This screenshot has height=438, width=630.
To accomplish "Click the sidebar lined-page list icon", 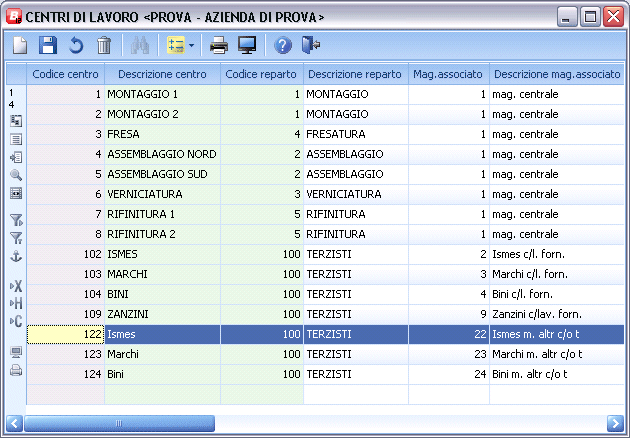I will pos(16,139).
